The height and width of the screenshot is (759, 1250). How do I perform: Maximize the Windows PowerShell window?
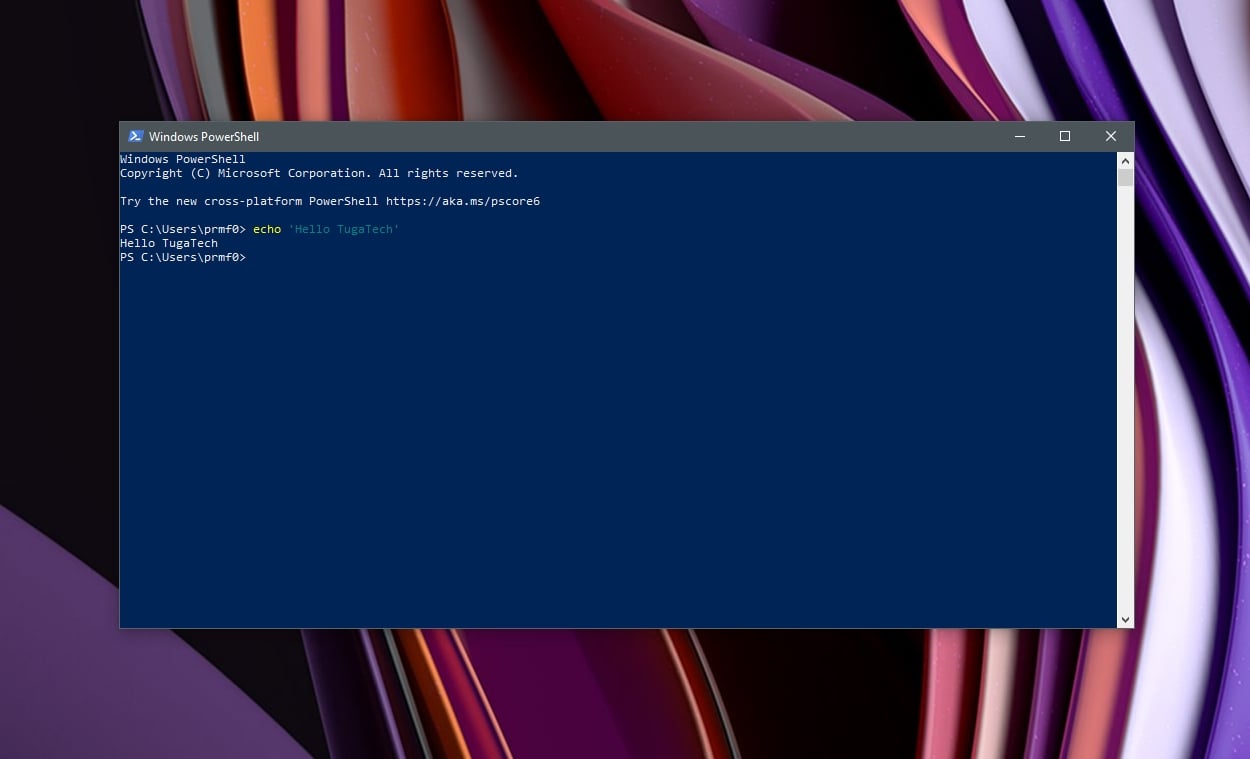tap(1065, 136)
